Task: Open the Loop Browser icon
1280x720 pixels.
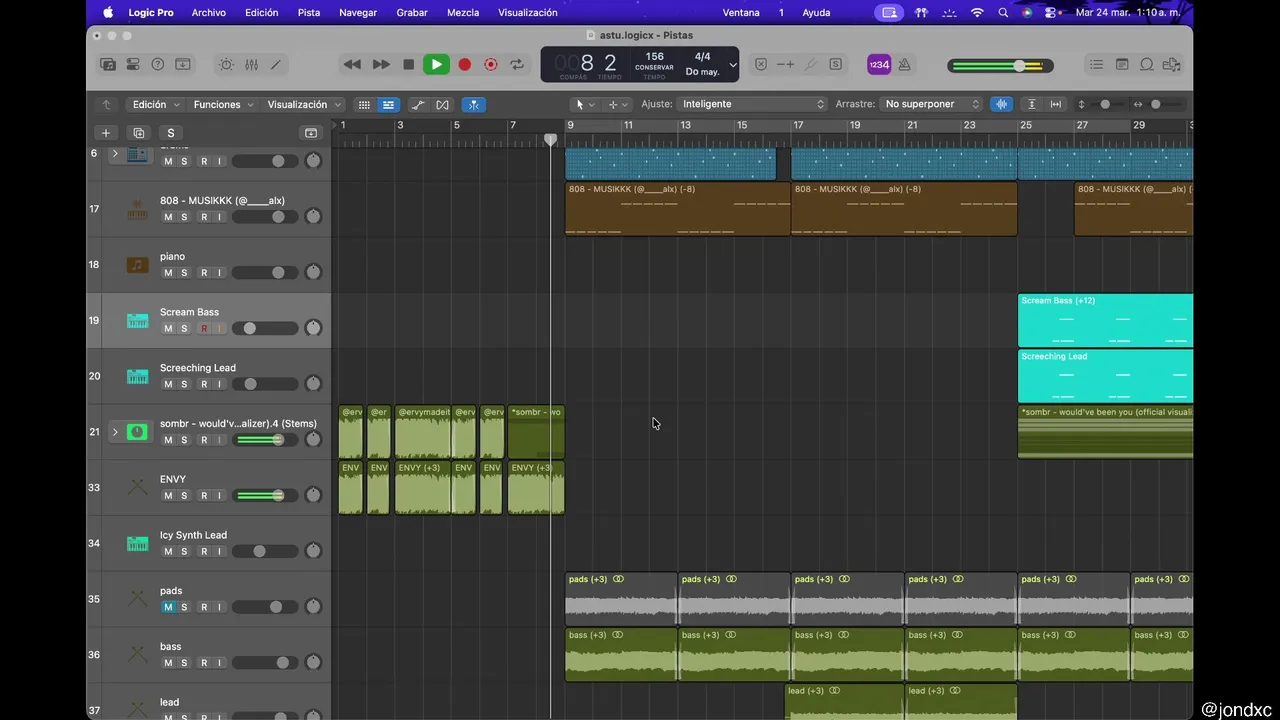Action: [1147, 64]
